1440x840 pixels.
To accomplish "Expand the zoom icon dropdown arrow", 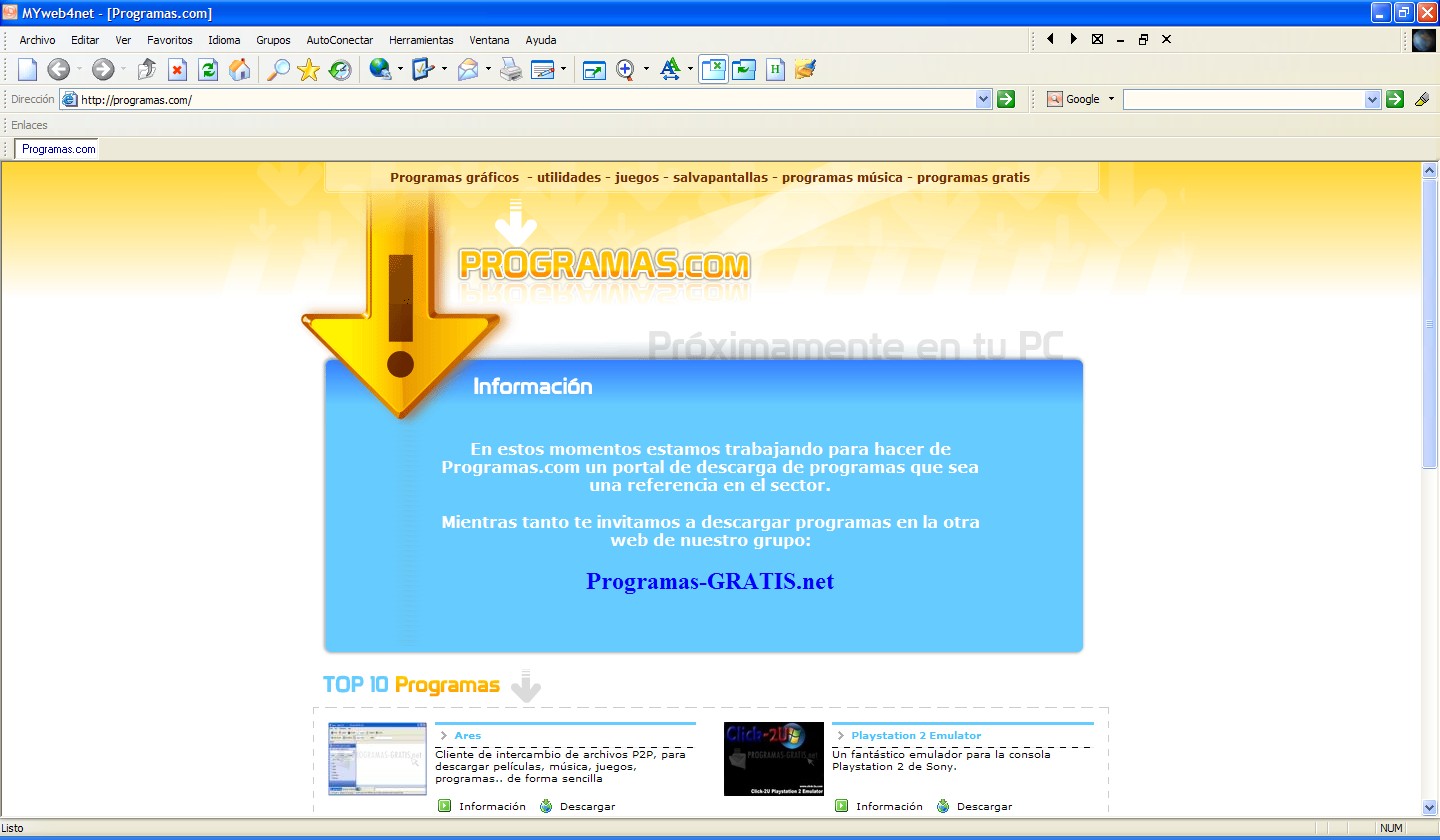I will coord(646,70).
